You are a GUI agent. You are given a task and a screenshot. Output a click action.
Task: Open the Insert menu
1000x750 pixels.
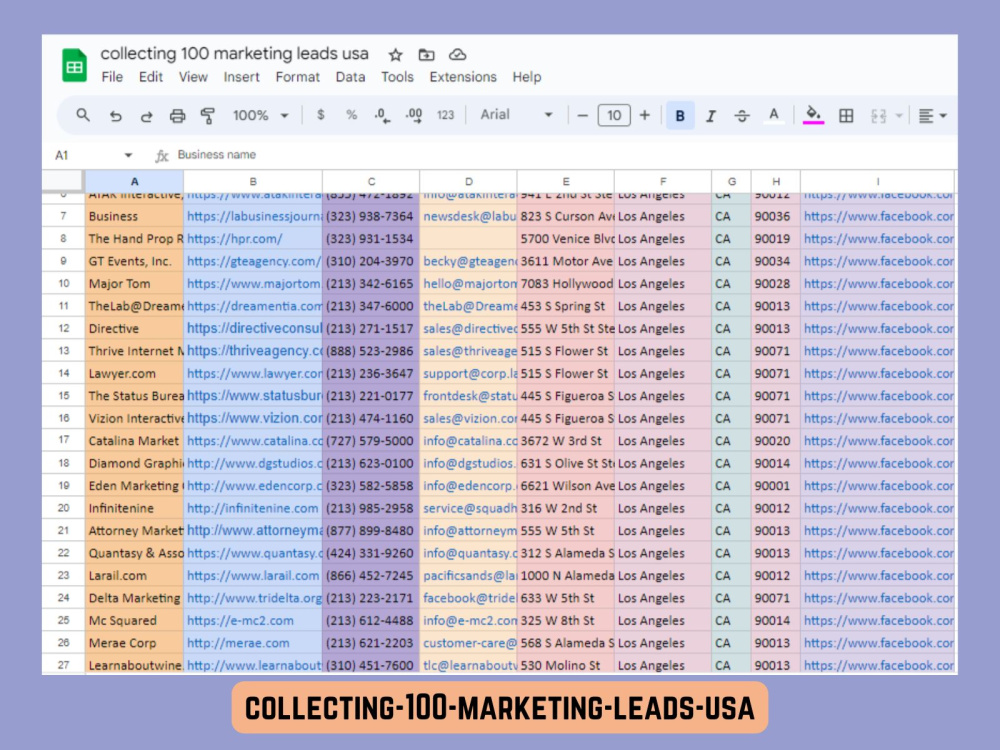point(241,77)
